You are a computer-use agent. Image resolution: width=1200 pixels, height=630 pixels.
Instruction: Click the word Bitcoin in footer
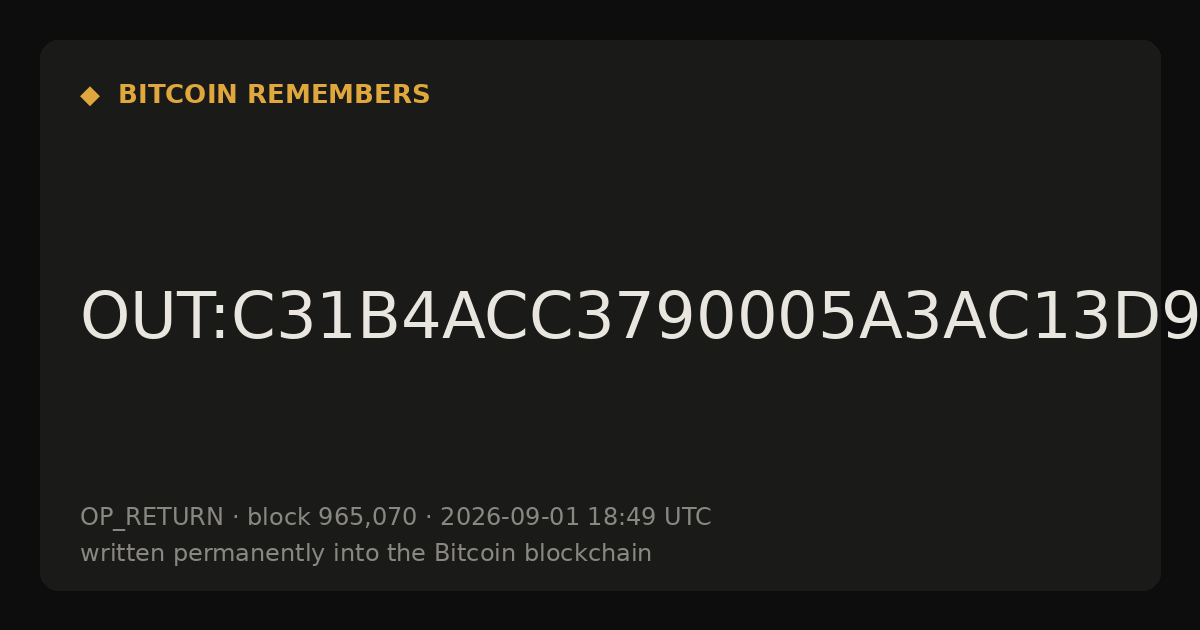click(x=468, y=554)
